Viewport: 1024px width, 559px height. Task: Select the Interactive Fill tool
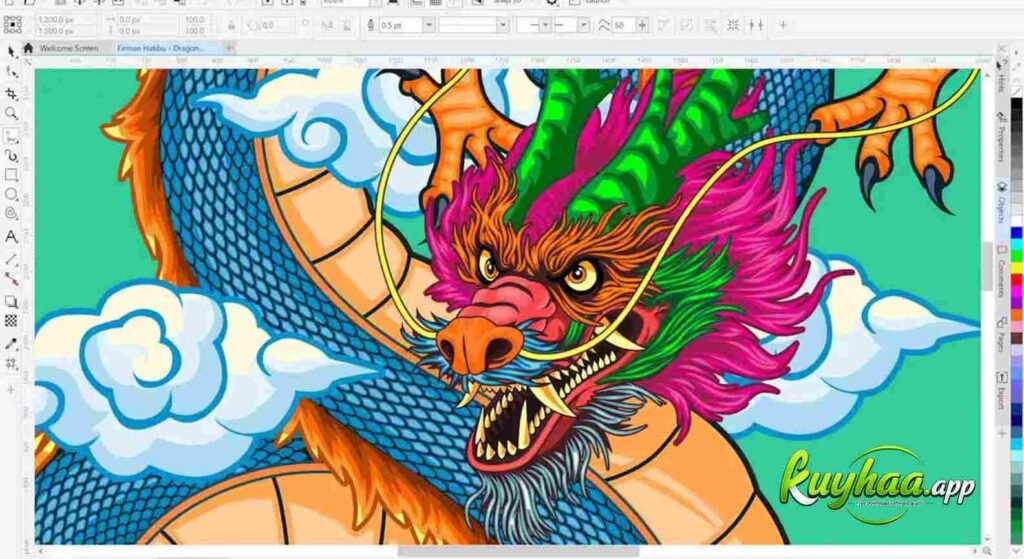pyautogui.click(x=11, y=364)
